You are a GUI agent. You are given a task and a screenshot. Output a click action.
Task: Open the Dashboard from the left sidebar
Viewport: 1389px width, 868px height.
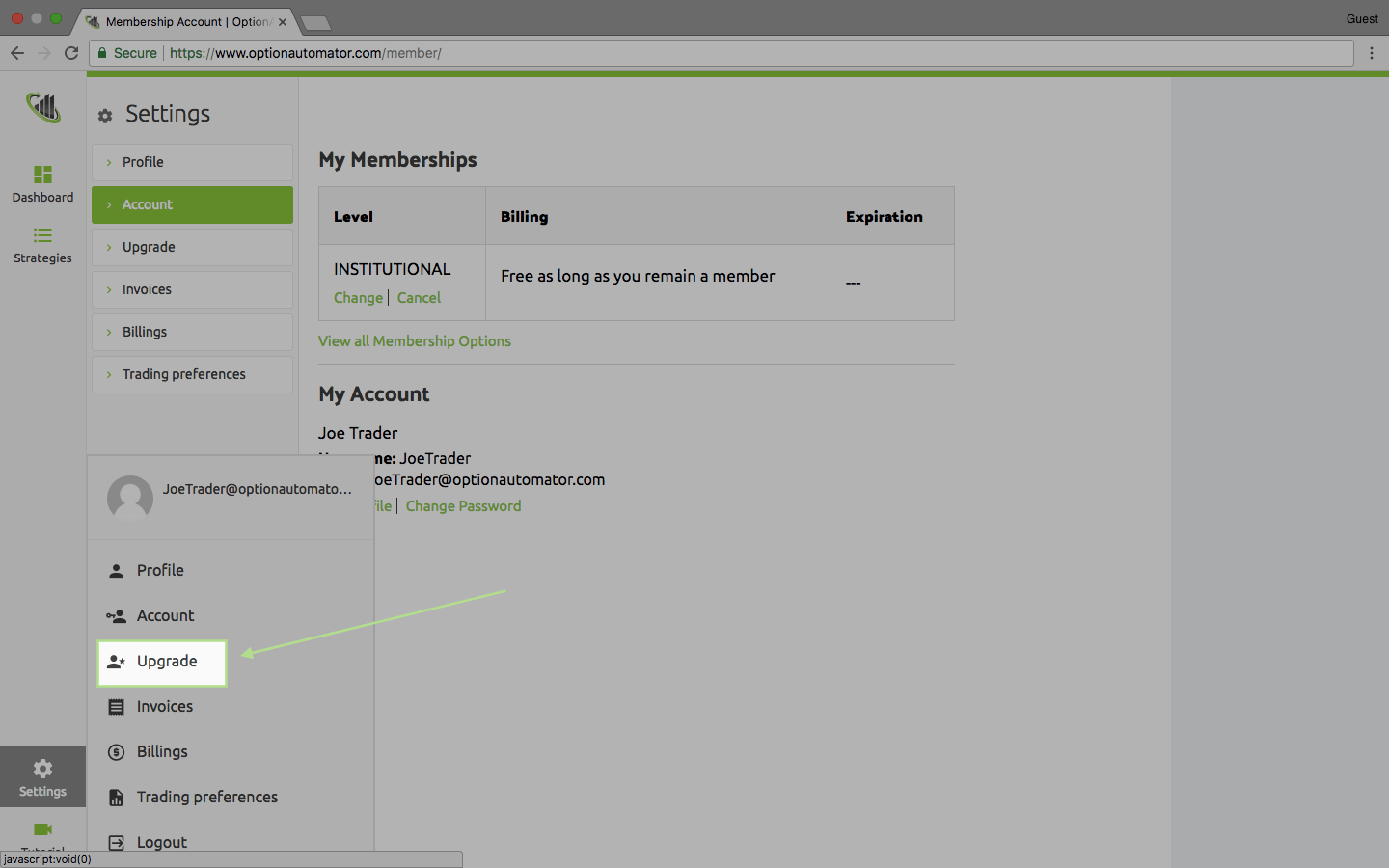[x=42, y=183]
